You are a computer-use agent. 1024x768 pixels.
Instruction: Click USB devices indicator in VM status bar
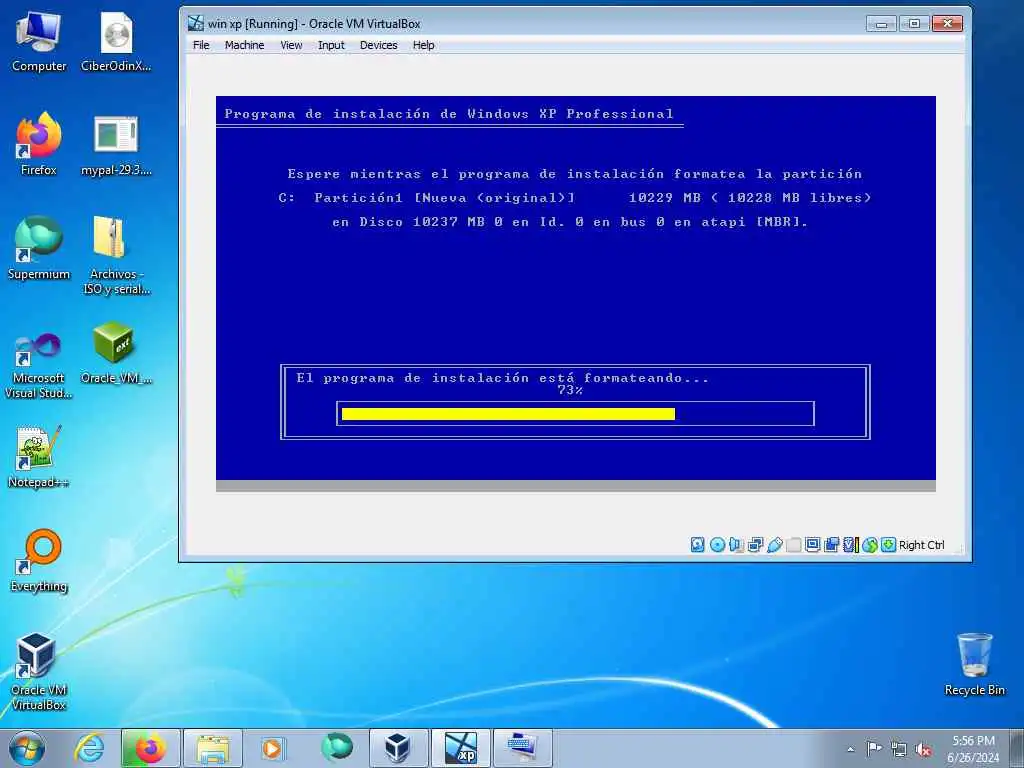(x=775, y=545)
